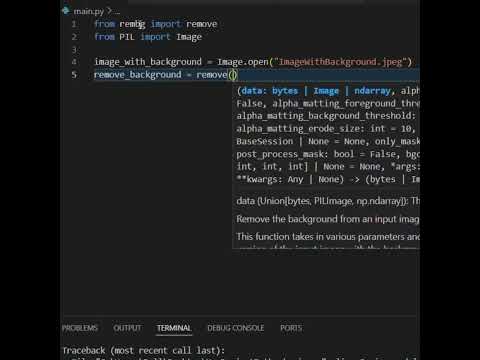
Task: Click 'Traceback (most recent call last)' terminal line
Action: (144, 351)
